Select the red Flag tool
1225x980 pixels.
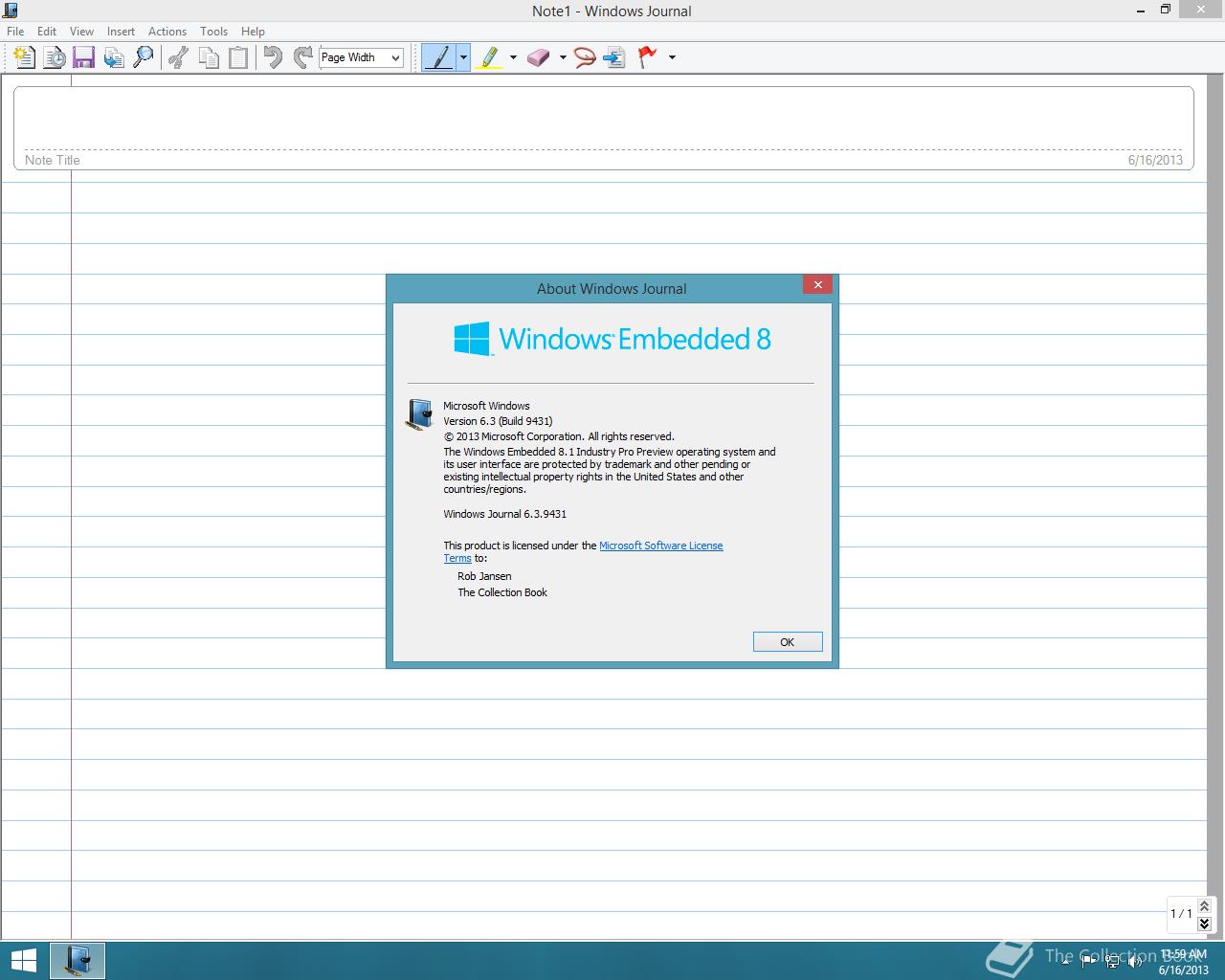tap(648, 57)
